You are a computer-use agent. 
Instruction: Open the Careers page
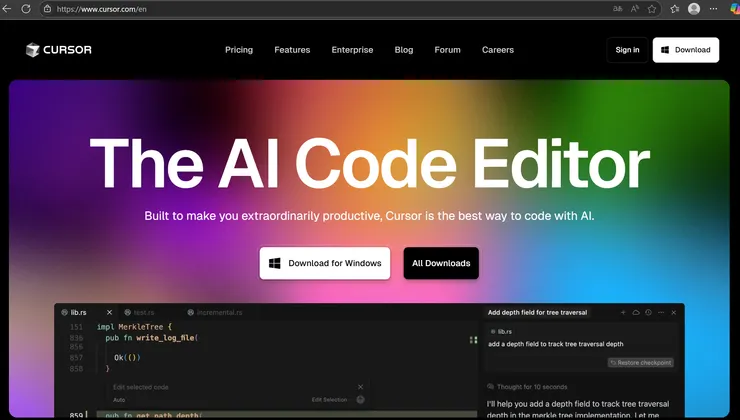point(498,50)
